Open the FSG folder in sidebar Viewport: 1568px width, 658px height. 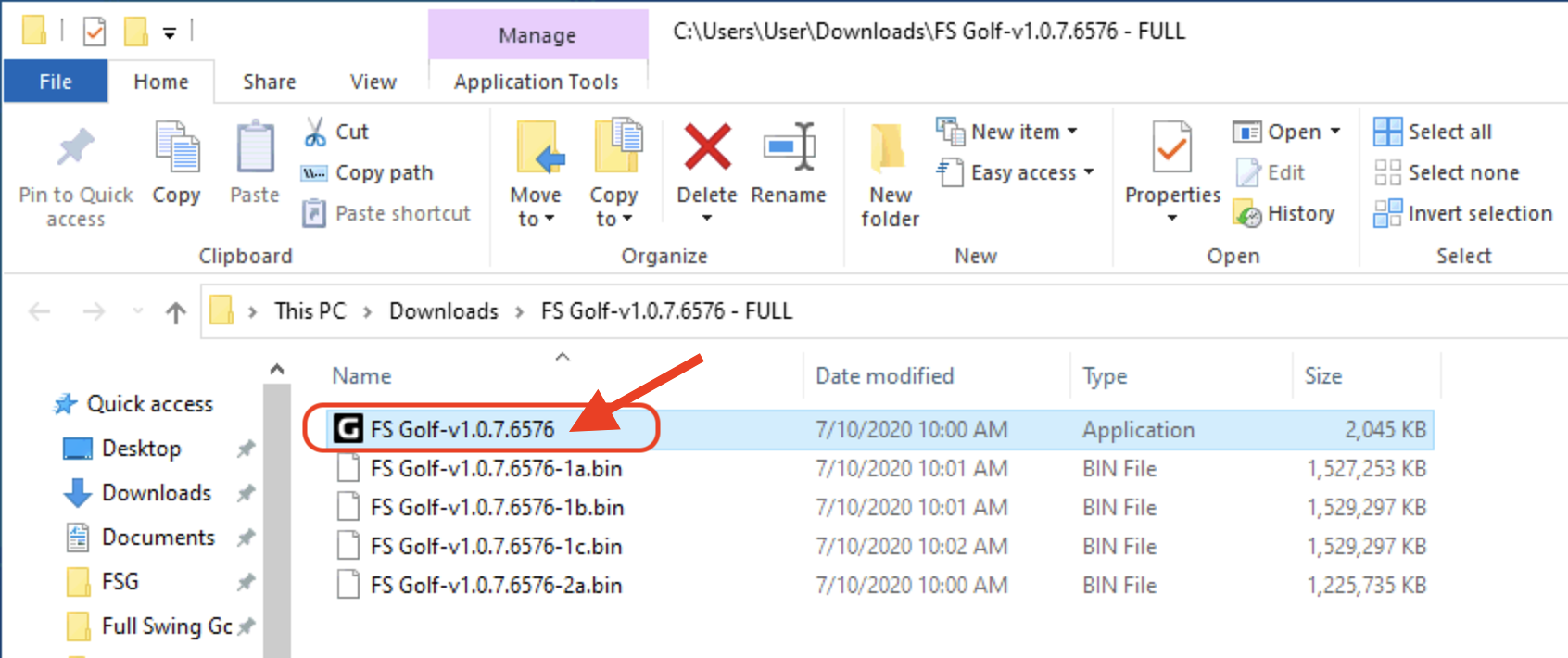tap(120, 582)
